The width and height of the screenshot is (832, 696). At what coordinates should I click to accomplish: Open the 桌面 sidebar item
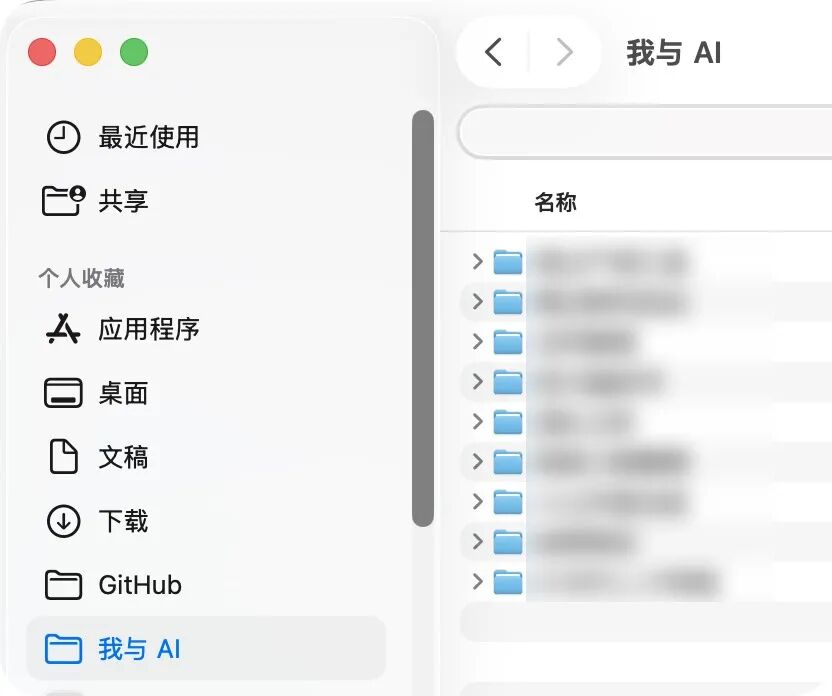pyautogui.click(x=120, y=393)
